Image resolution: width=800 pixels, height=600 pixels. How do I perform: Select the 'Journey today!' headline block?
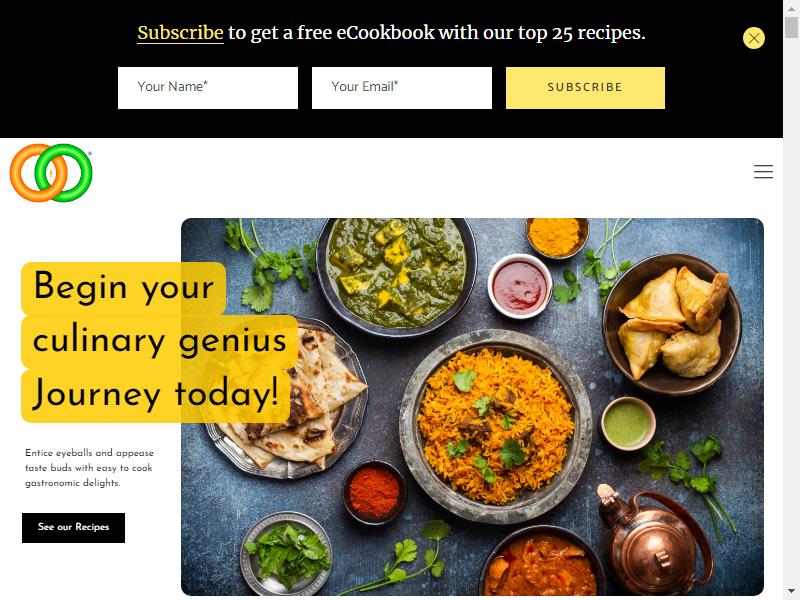point(156,395)
